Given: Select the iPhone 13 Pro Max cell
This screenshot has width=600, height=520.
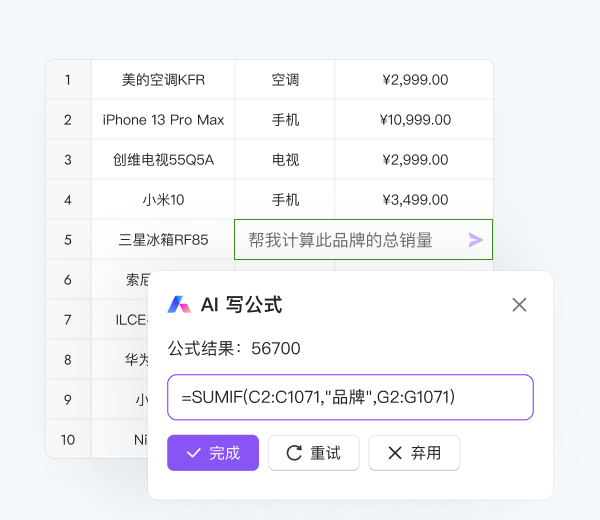Looking at the screenshot, I should (x=163, y=120).
